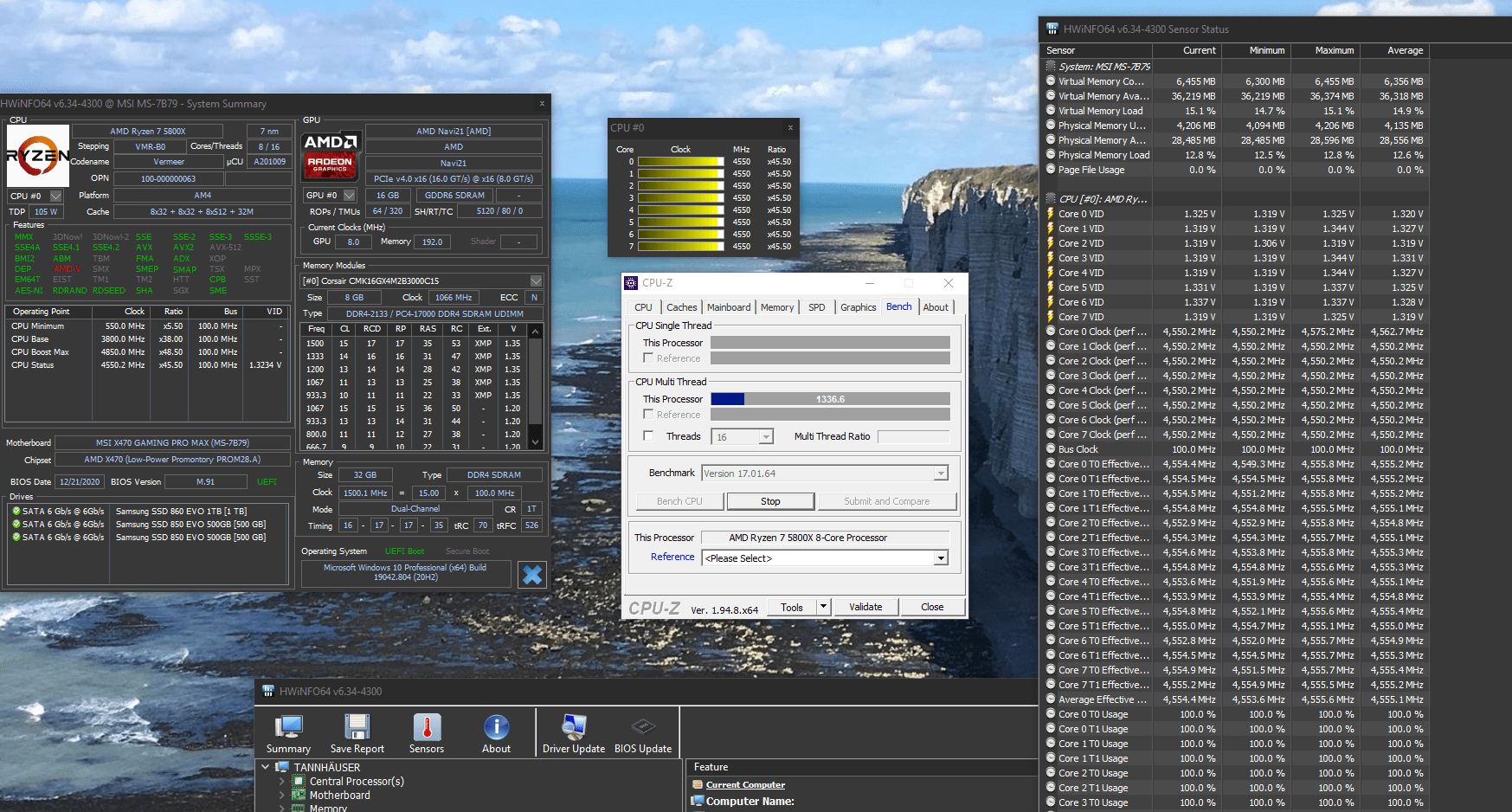Click the System: MSI MS-7B79 sensor icon

click(x=1051, y=67)
